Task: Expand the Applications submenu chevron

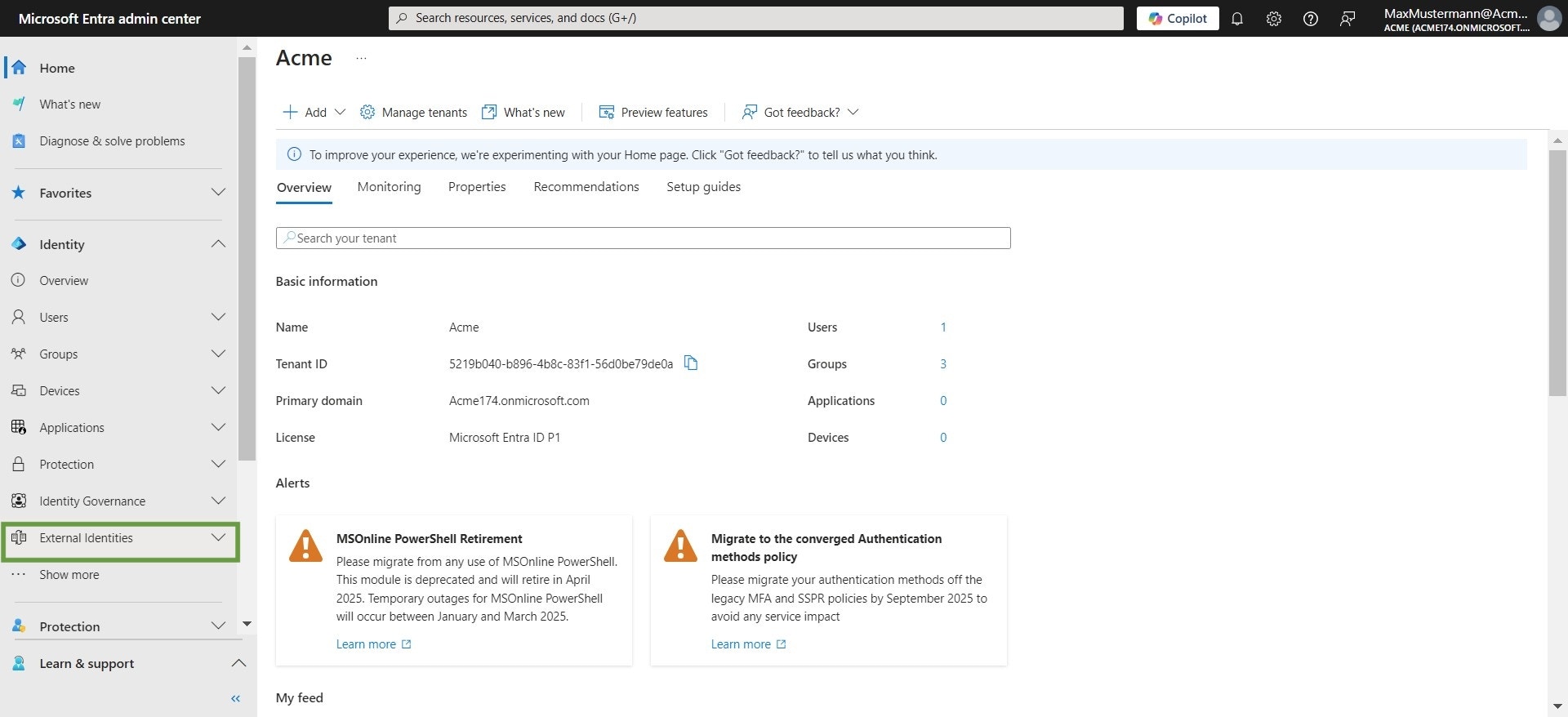Action: click(x=218, y=427)
